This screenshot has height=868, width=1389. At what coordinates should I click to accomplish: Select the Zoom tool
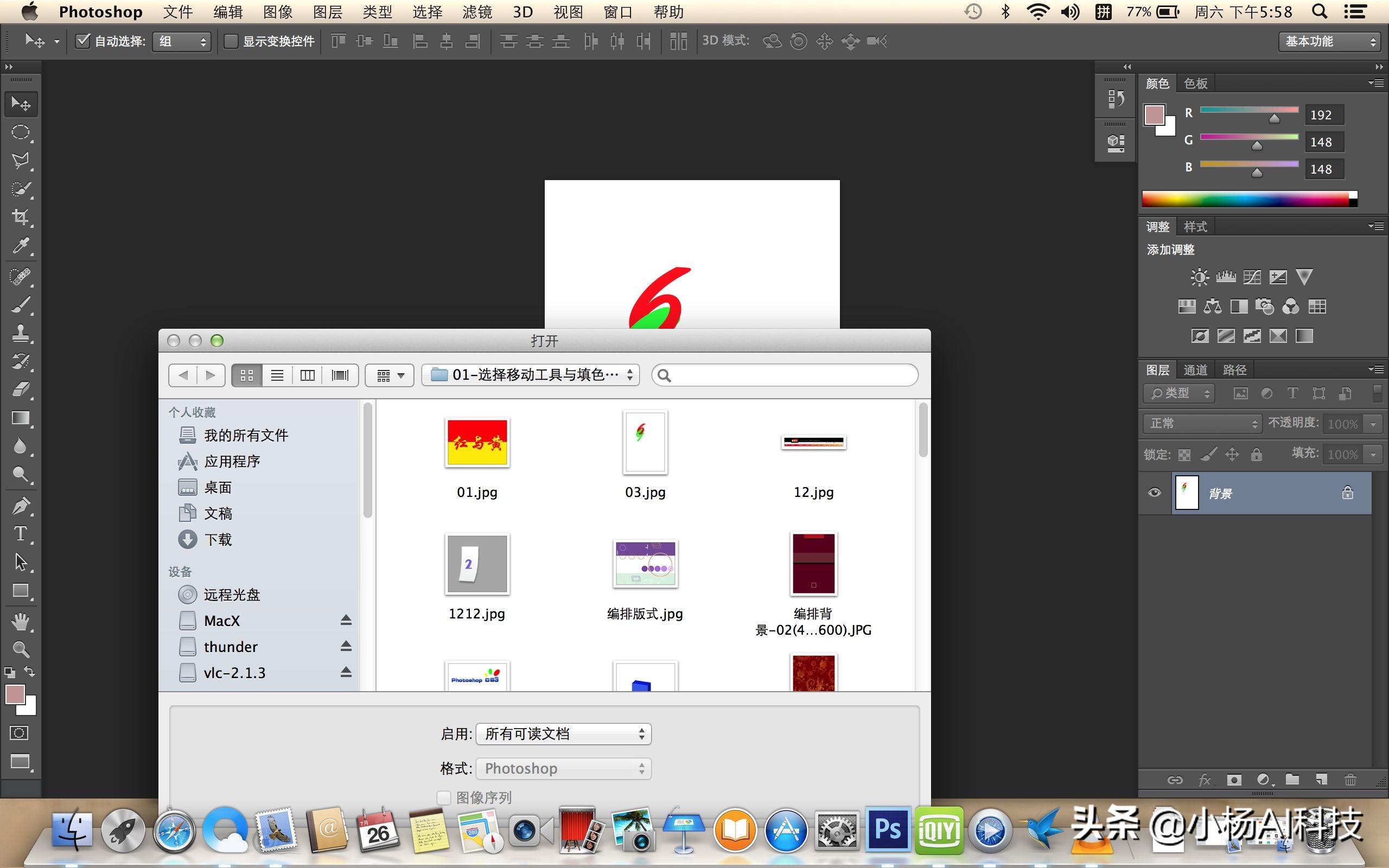[x=21, y=649]
